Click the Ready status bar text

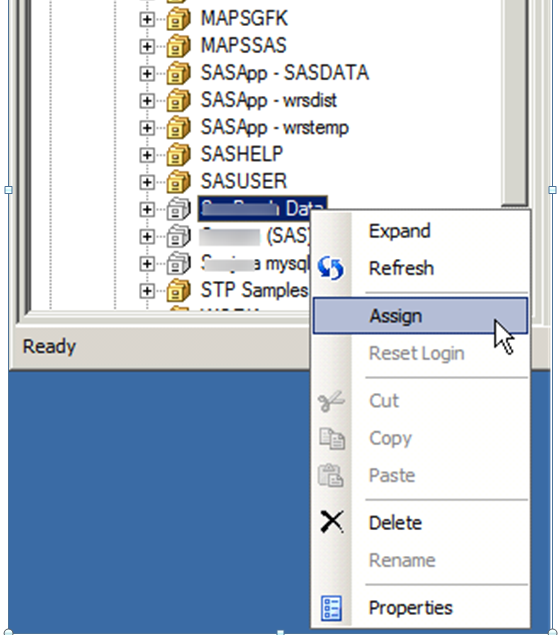(49, 347)
